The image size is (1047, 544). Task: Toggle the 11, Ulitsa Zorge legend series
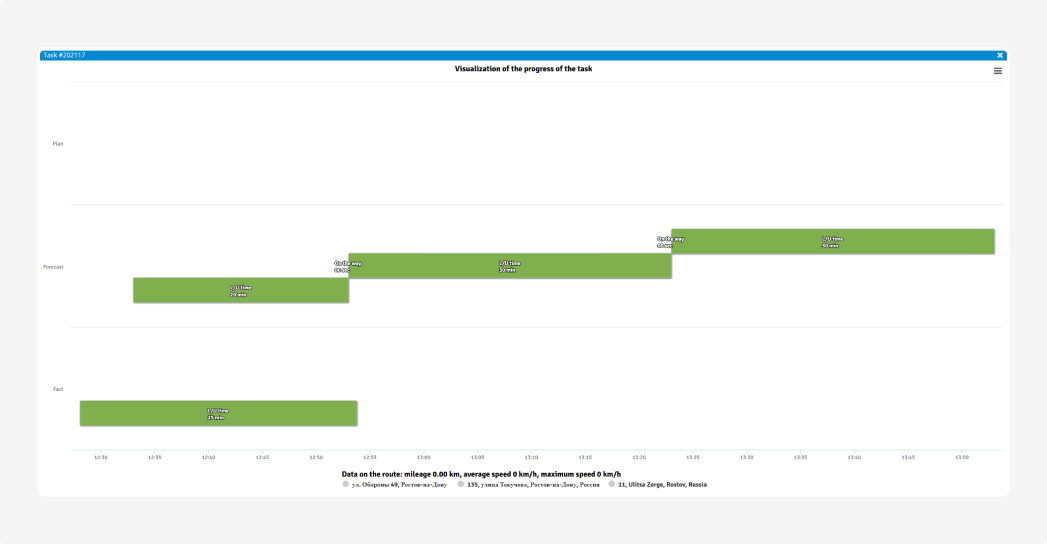661,484
